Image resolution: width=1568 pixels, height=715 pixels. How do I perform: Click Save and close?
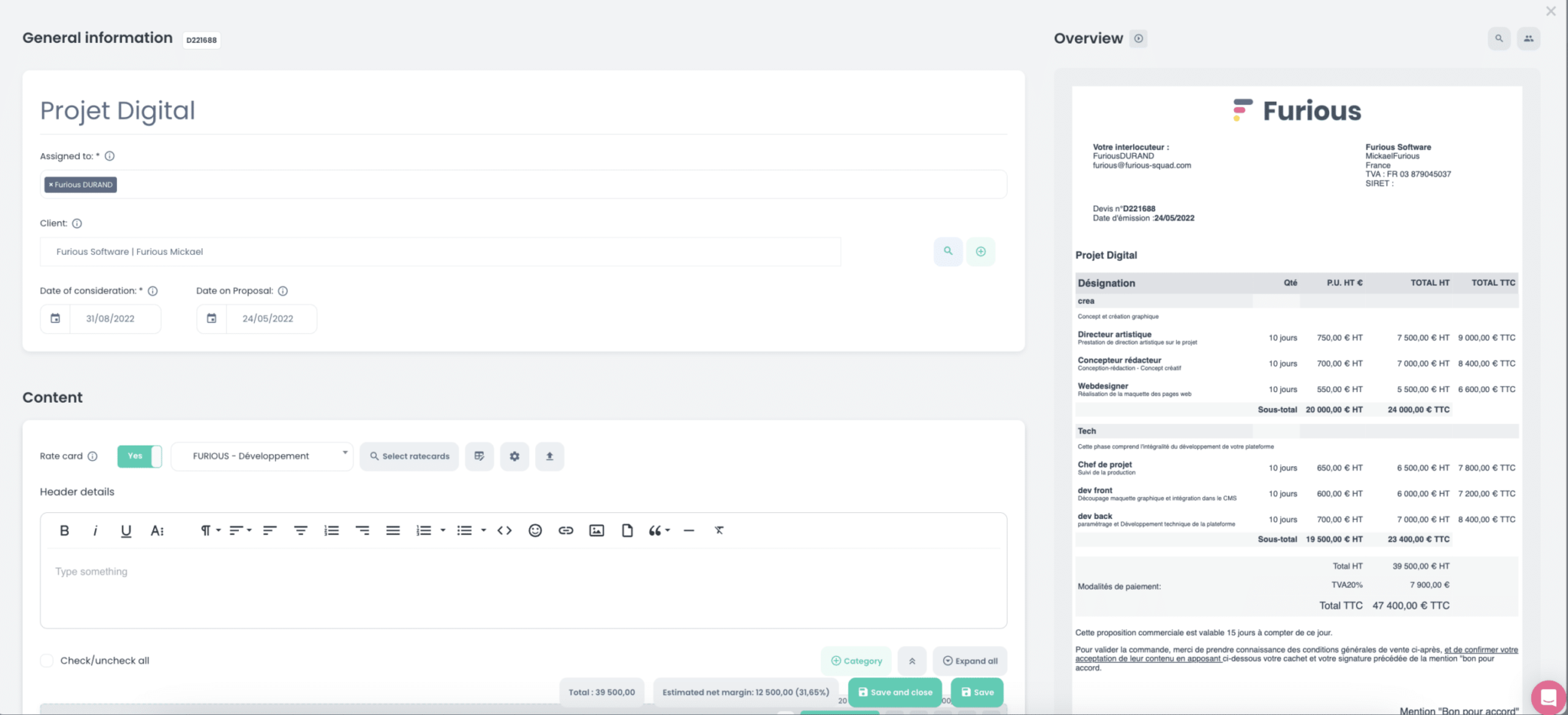coord(894,692)
